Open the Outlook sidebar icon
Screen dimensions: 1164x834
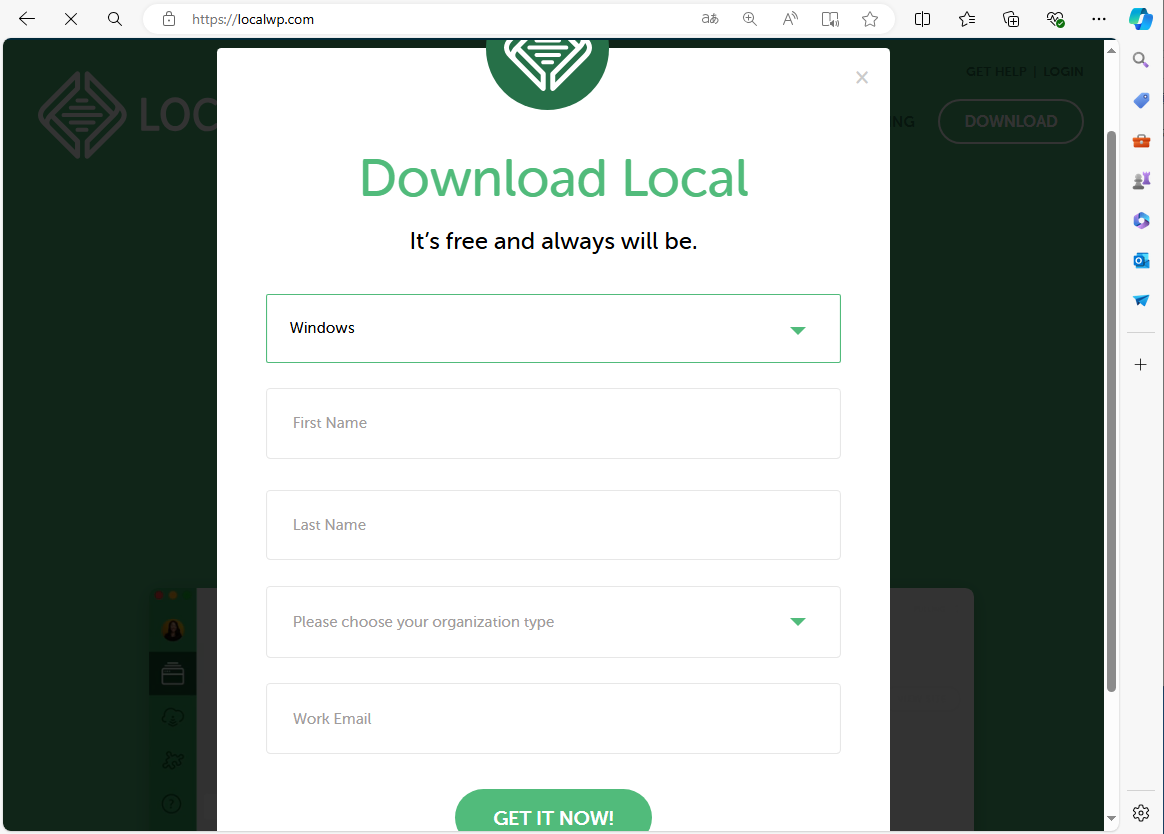click(x=1141, y=260)
